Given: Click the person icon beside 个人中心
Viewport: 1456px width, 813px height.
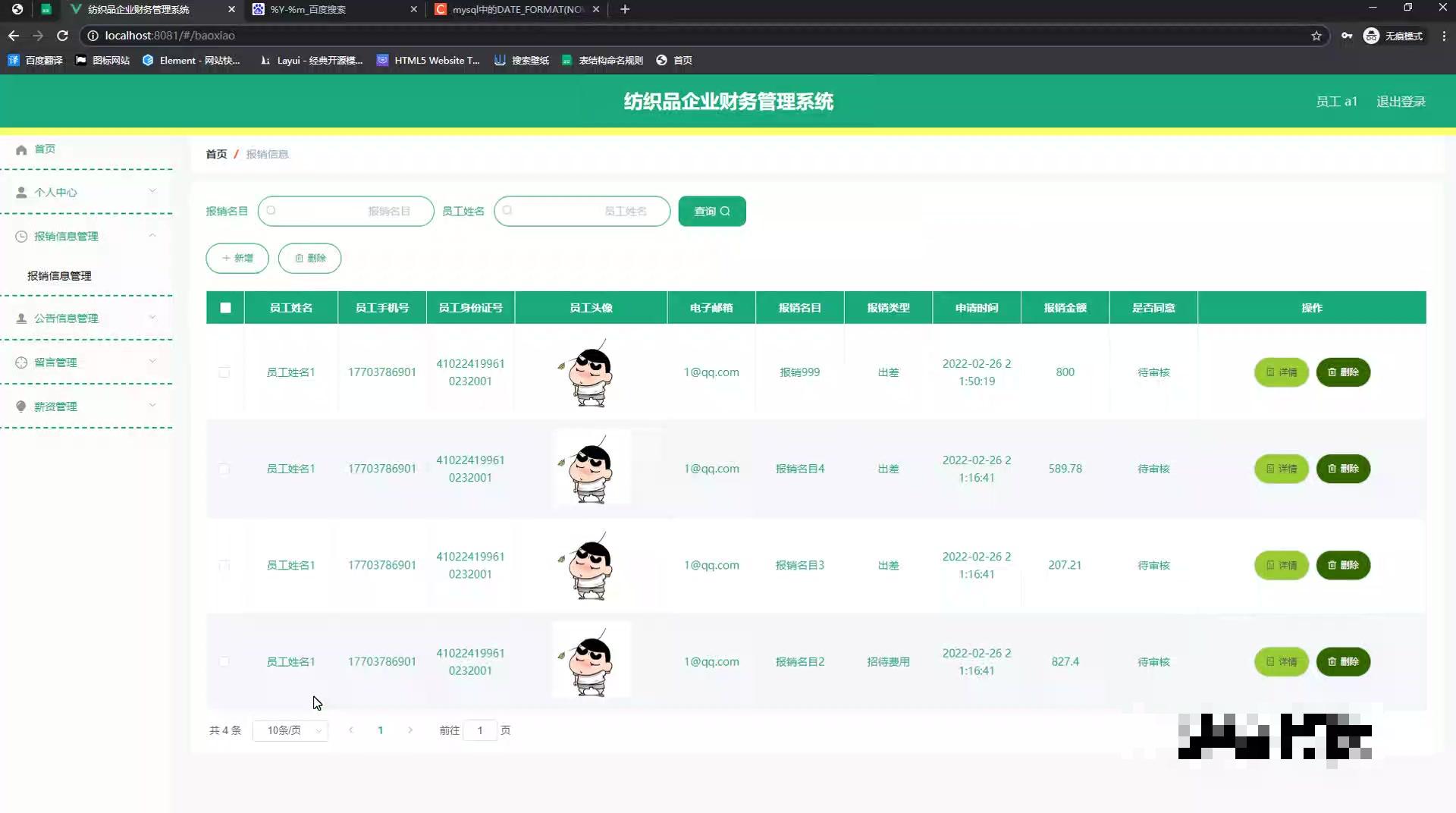Looking at the screenshot, I should tap(21, 193).
